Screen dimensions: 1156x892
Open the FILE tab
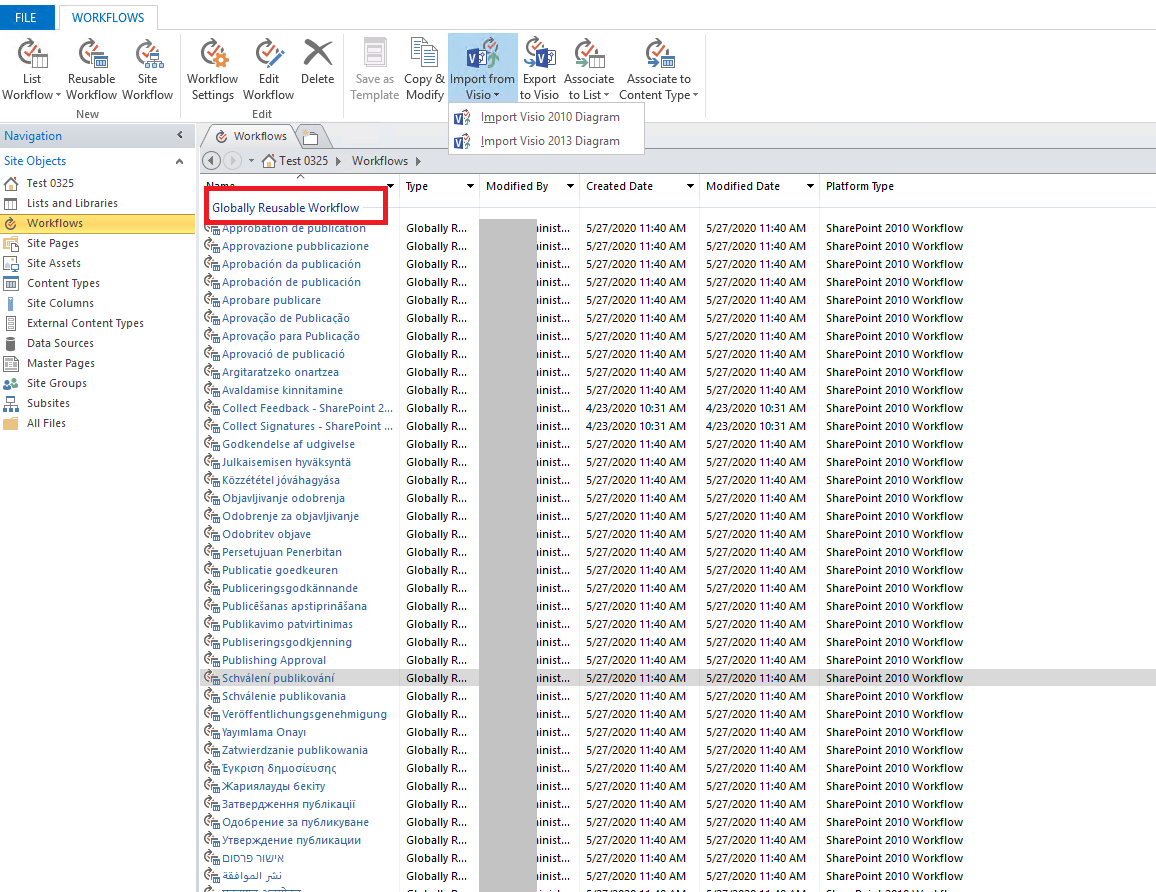tap(26, 17)
